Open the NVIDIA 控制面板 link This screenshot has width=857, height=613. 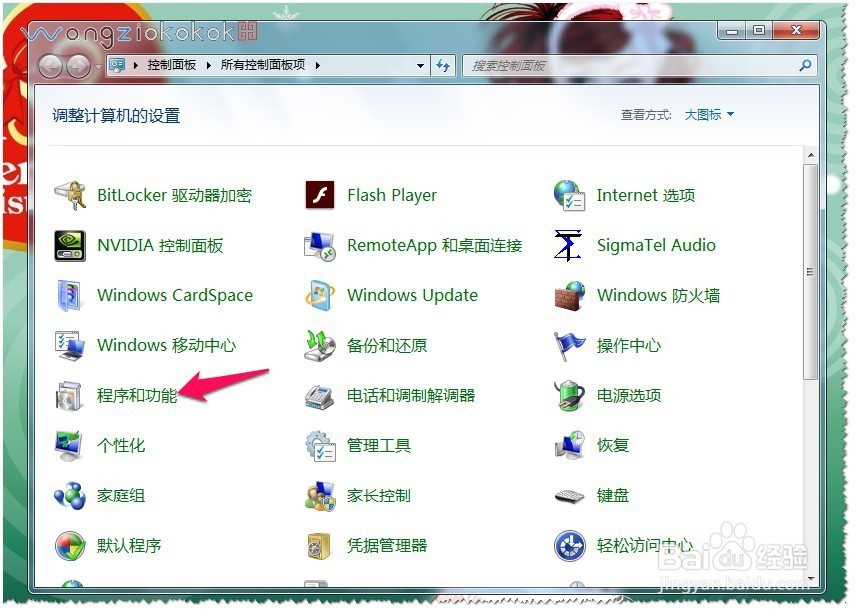point(160,246)
